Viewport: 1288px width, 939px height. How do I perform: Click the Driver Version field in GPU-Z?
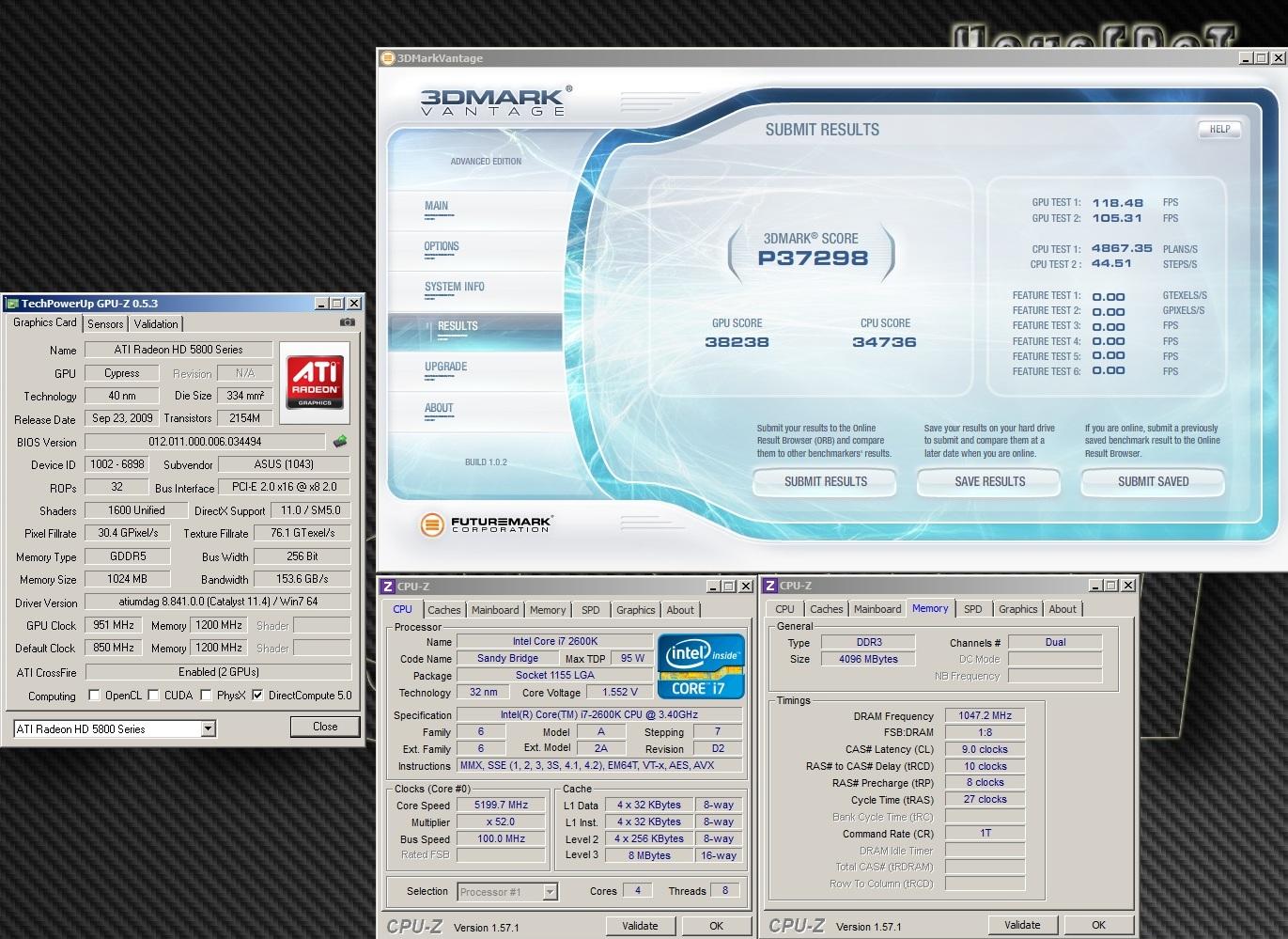point(218,602)
